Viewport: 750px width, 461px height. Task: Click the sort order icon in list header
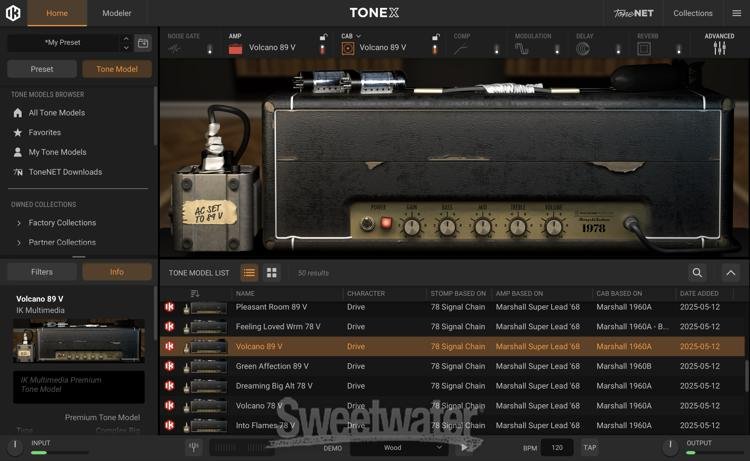tap(195, 293)
